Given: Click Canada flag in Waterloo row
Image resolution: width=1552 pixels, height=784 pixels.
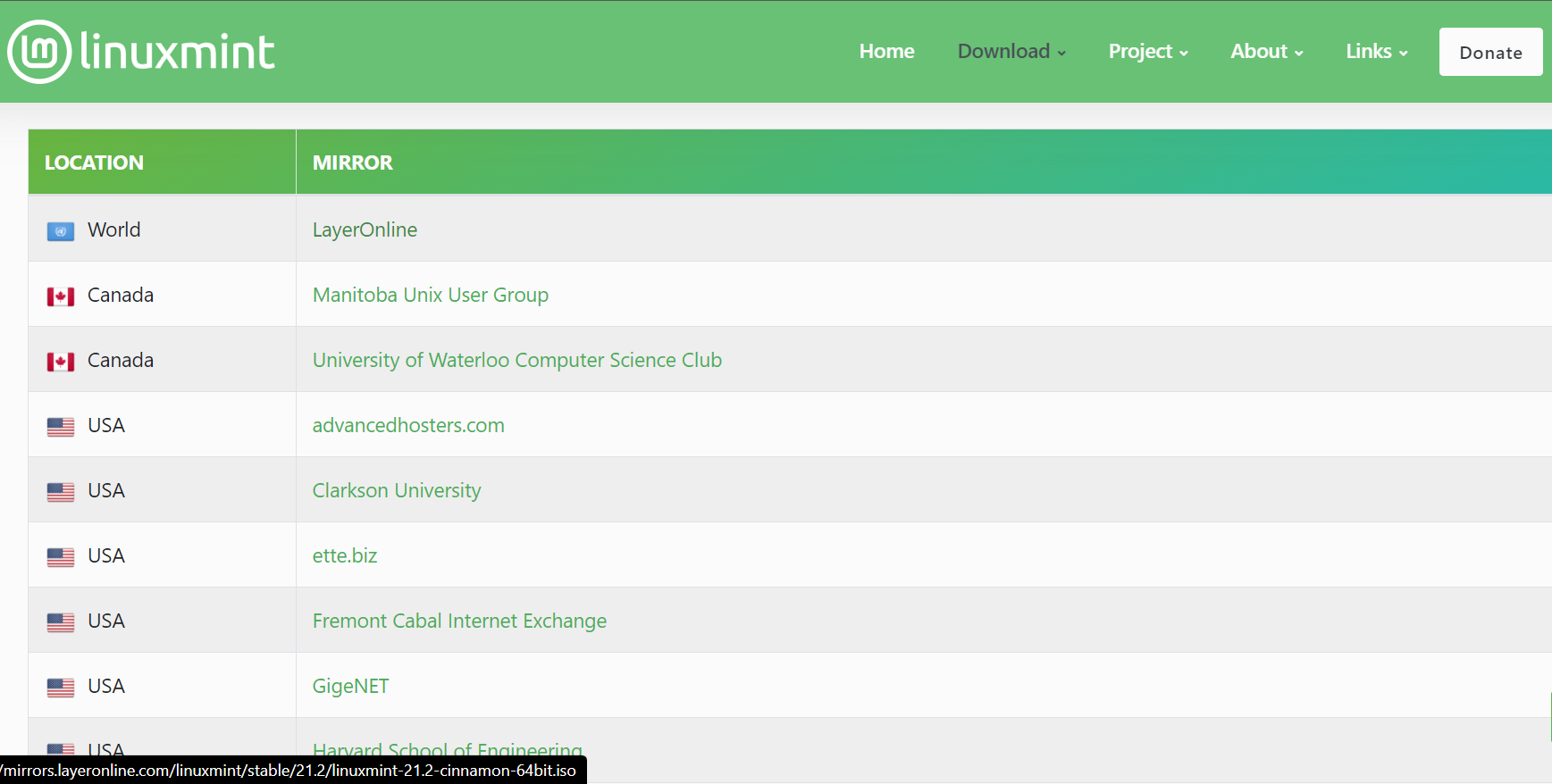Looking at the screenshot, I should point(61,363).
